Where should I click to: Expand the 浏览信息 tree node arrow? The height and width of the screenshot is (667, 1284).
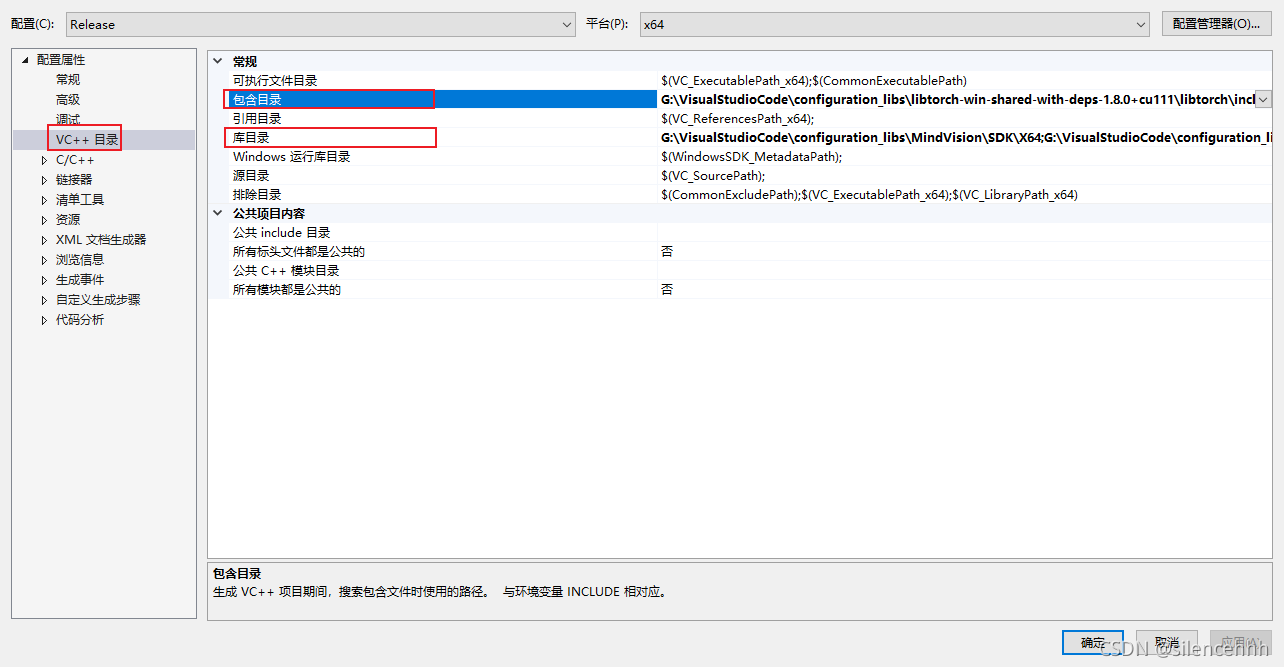(44, 260)
